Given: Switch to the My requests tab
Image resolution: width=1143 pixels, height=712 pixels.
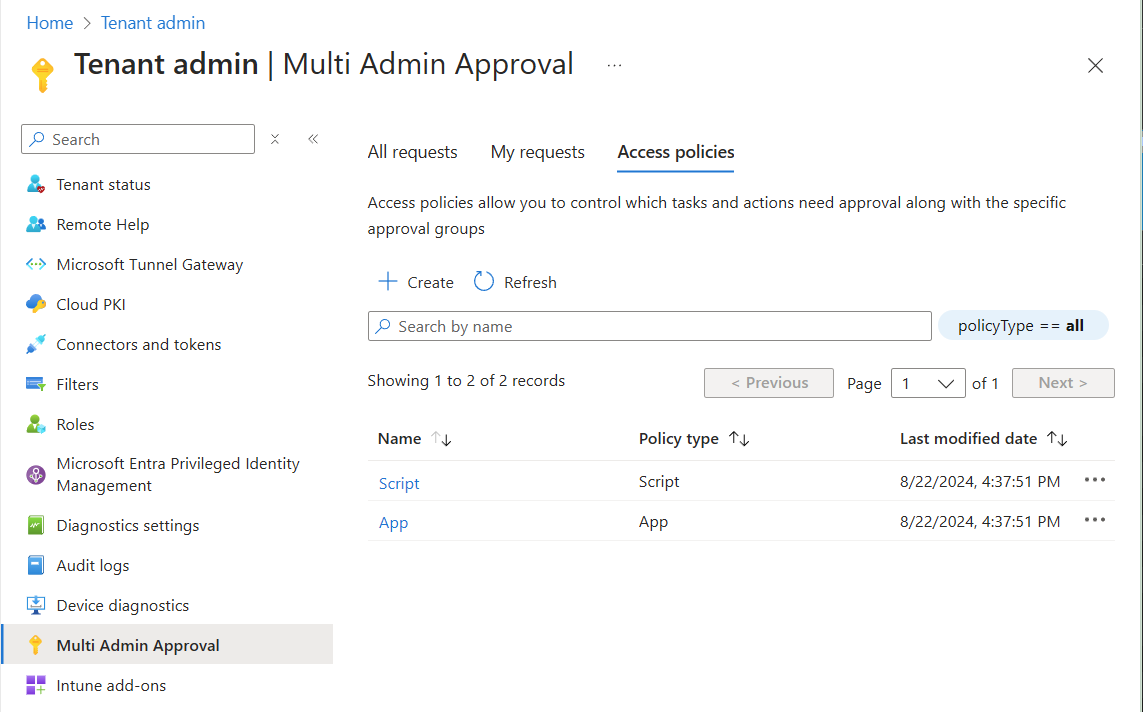Looking at the screenshot, I should 538,152.
